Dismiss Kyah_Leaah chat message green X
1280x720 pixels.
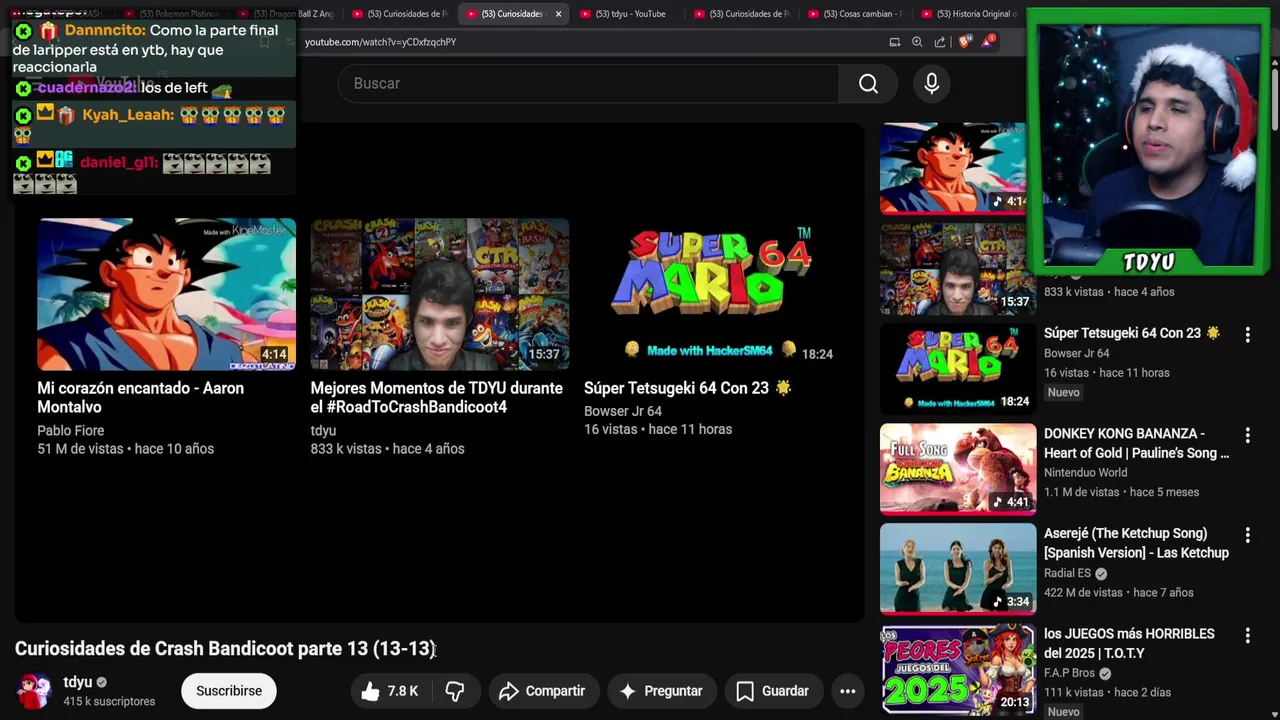point(23,115)
